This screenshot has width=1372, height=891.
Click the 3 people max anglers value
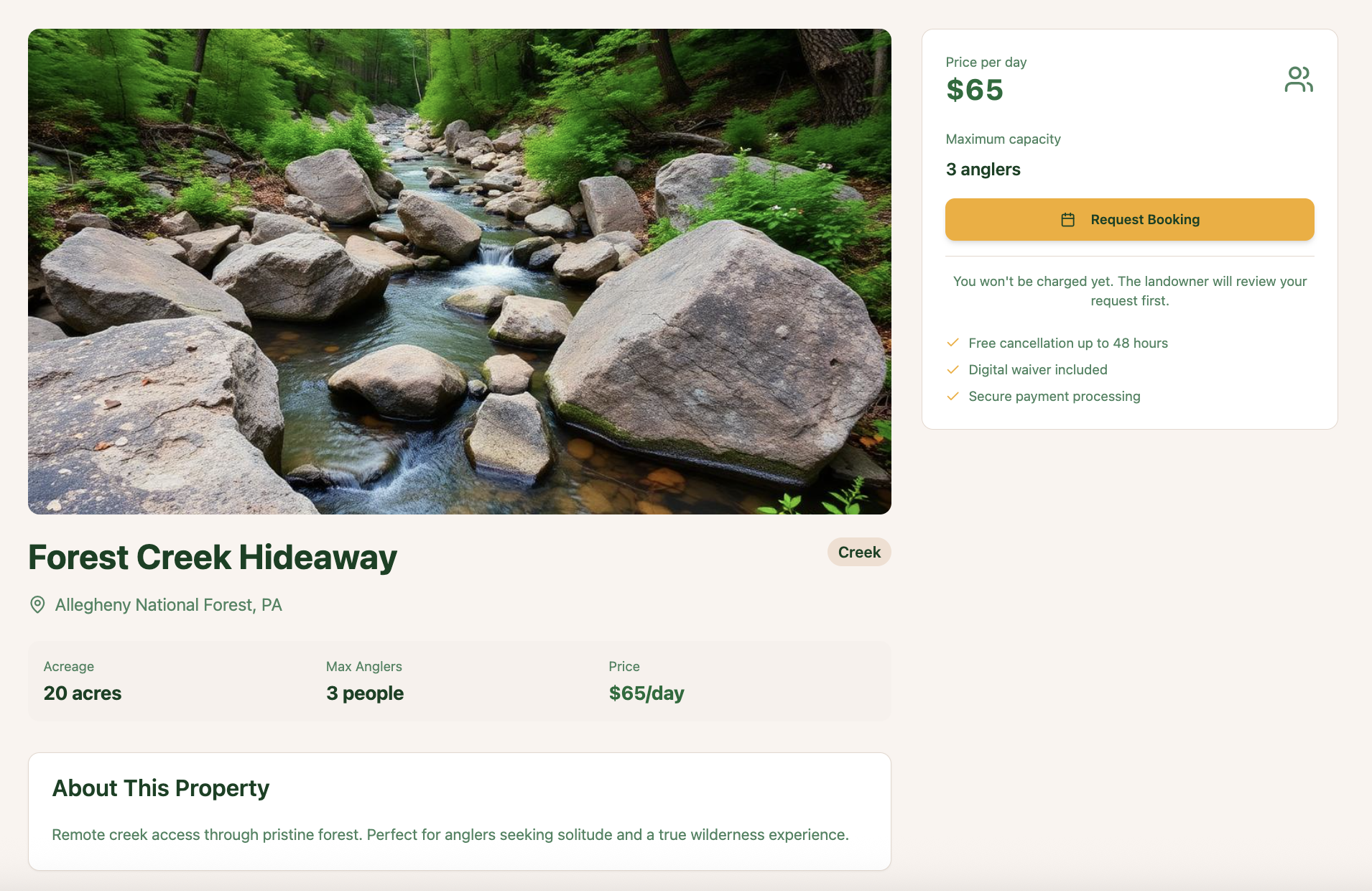pos(365,693)
